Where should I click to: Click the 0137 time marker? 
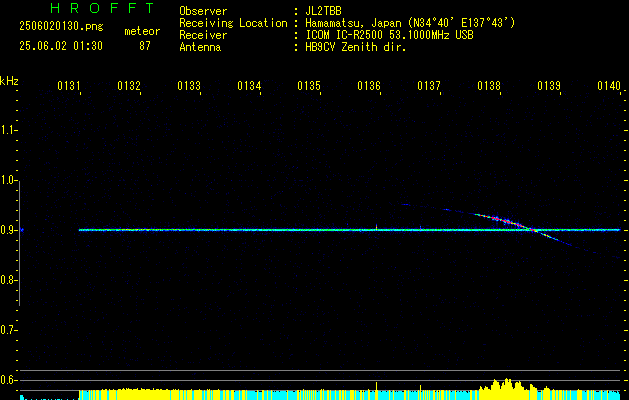(x=428, y=86)
